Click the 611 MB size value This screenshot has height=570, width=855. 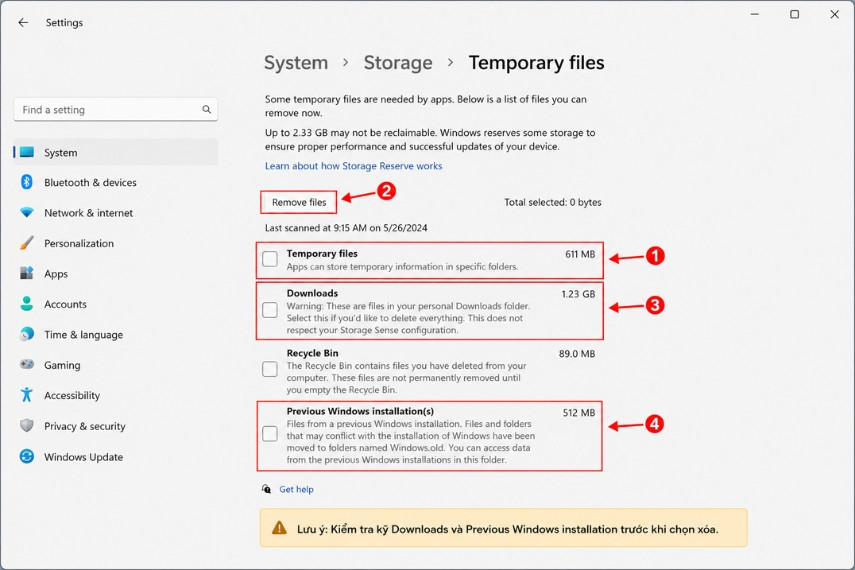580,254
